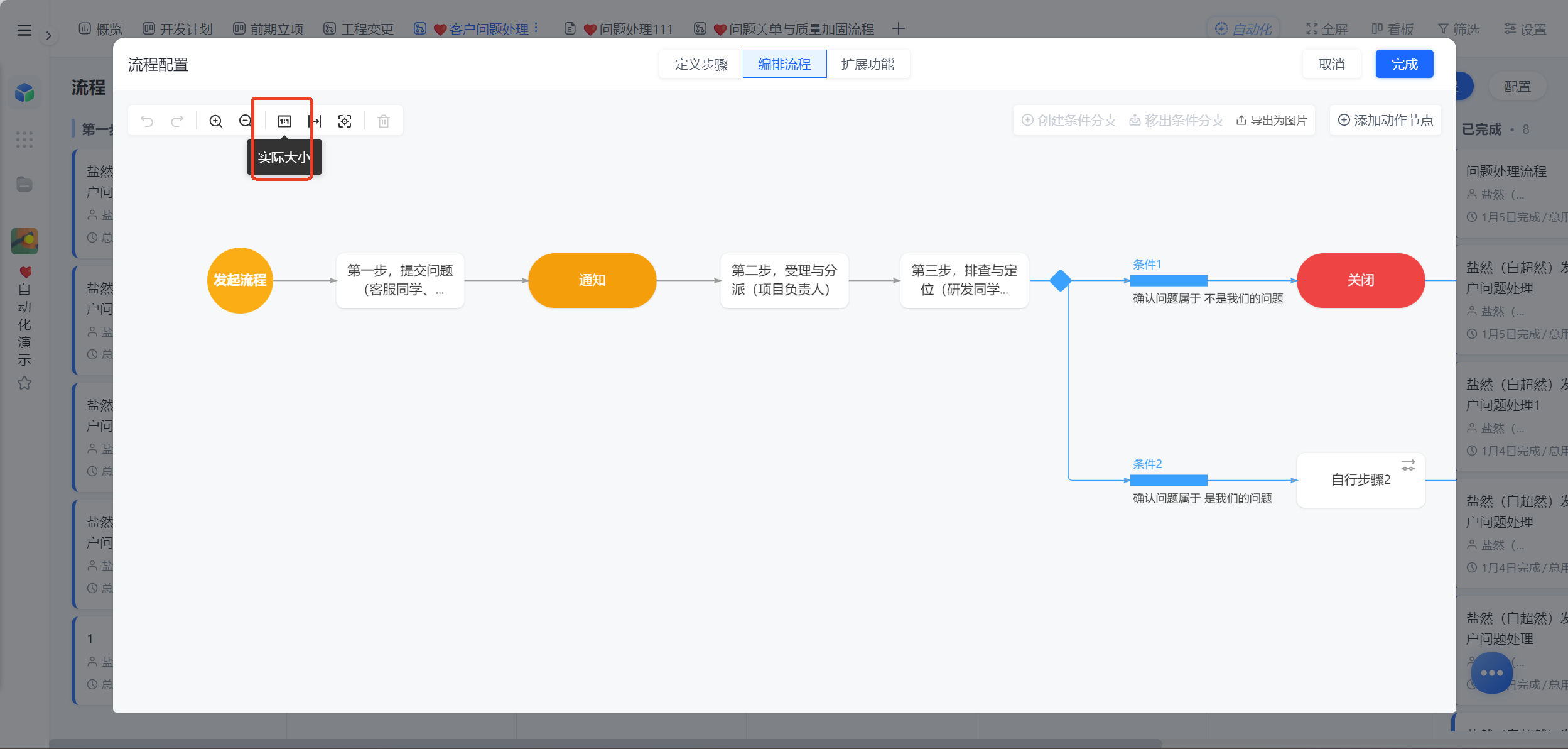
Task: Switch to 扩展功能 tab
Action: pos(868,64)
